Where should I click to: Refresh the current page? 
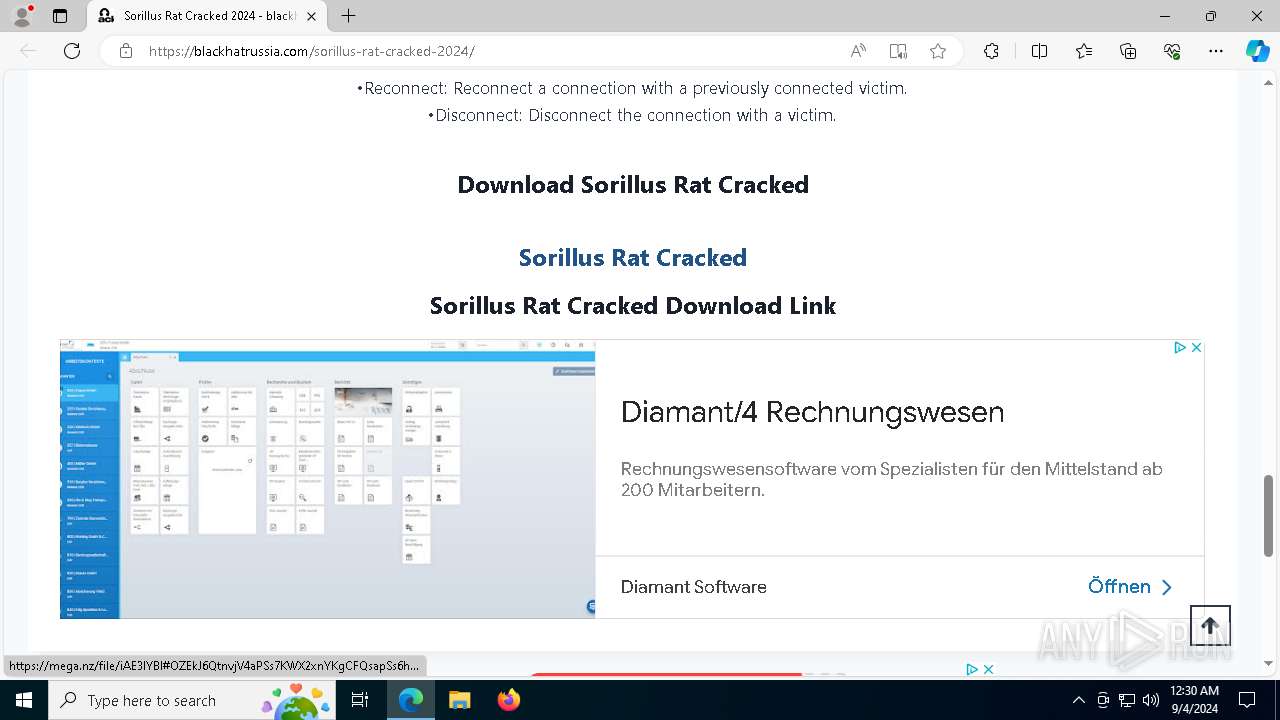point(72,51)
